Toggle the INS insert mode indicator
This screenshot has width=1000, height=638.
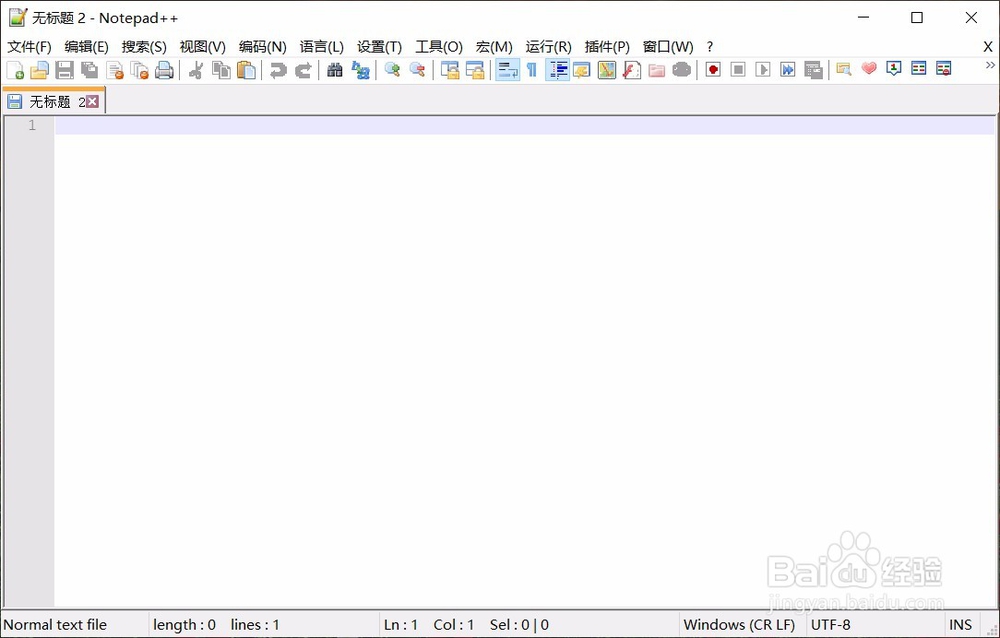960,625
